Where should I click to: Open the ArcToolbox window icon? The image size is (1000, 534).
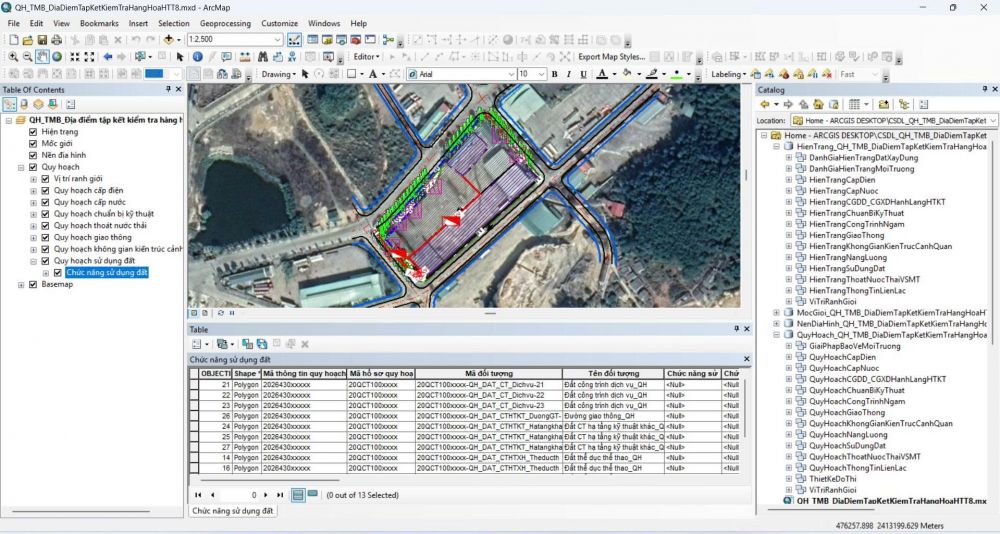[356, 40]
